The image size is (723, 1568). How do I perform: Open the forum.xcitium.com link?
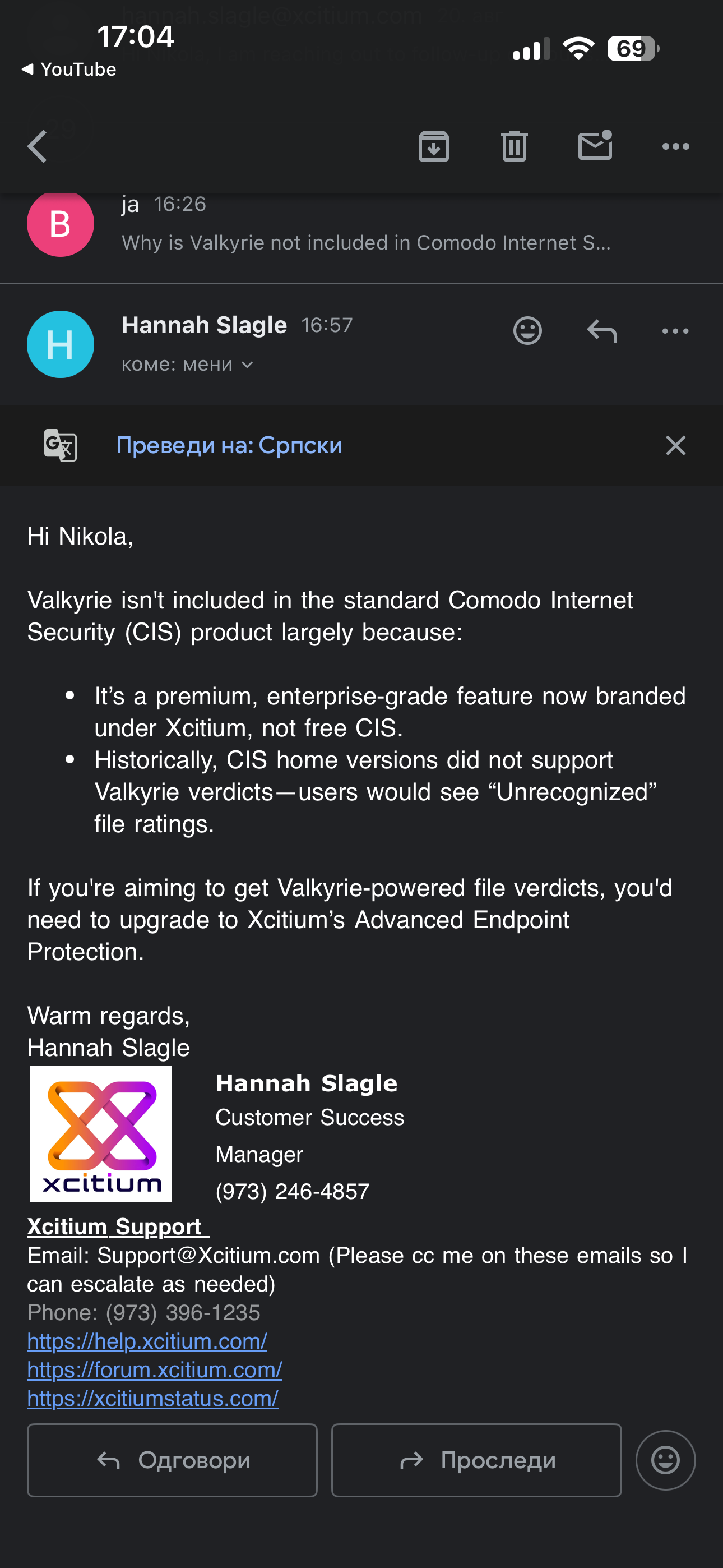(155, 1369)
